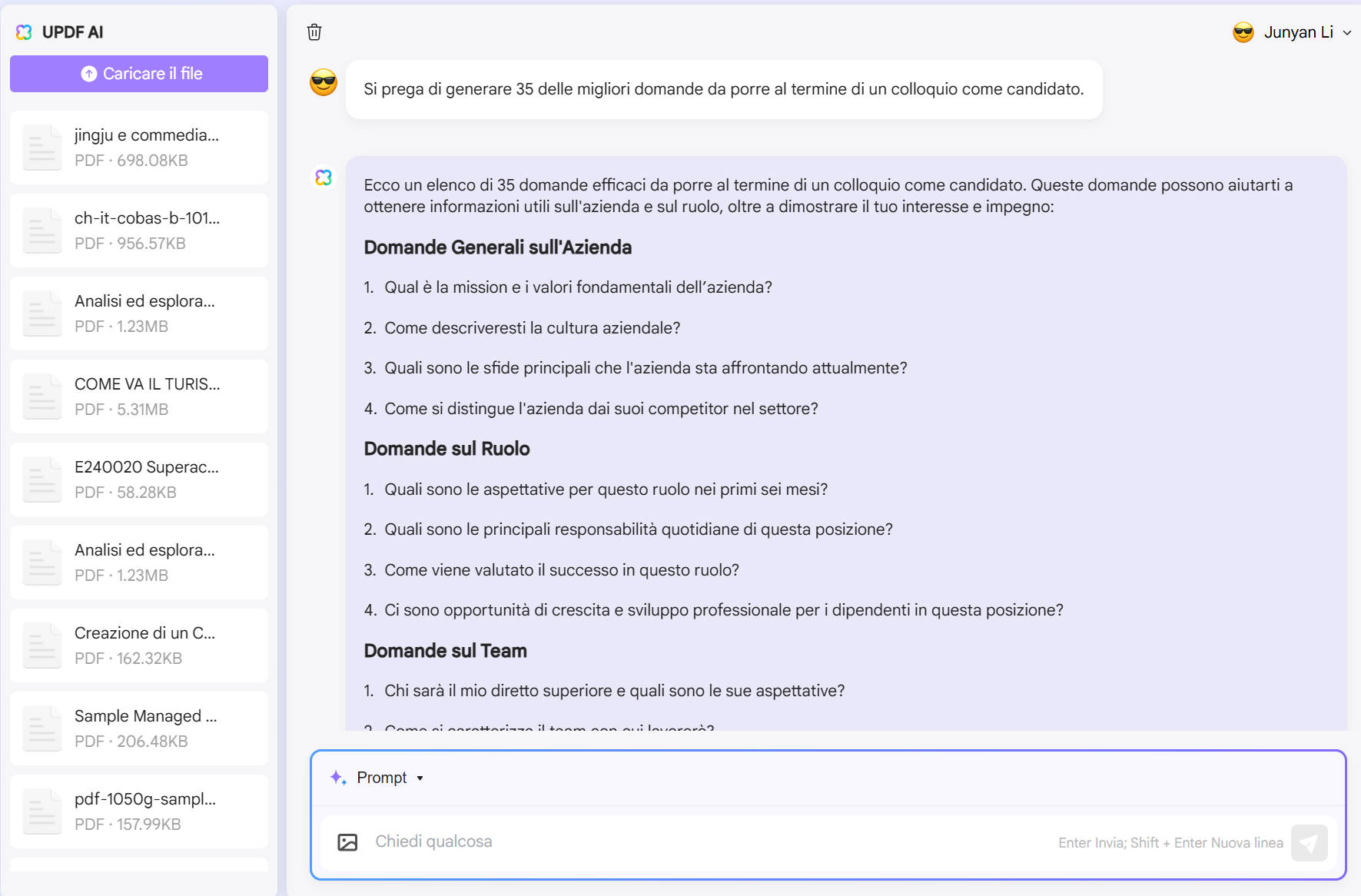Viewport: 1361px width, 896px height.
Task: Click the Junyan Li user name
Action: [x=1298, y=32]
